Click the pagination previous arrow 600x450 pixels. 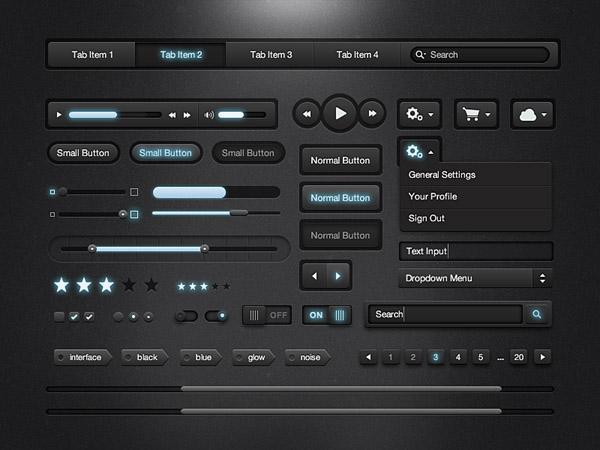(x=367, y=357)
